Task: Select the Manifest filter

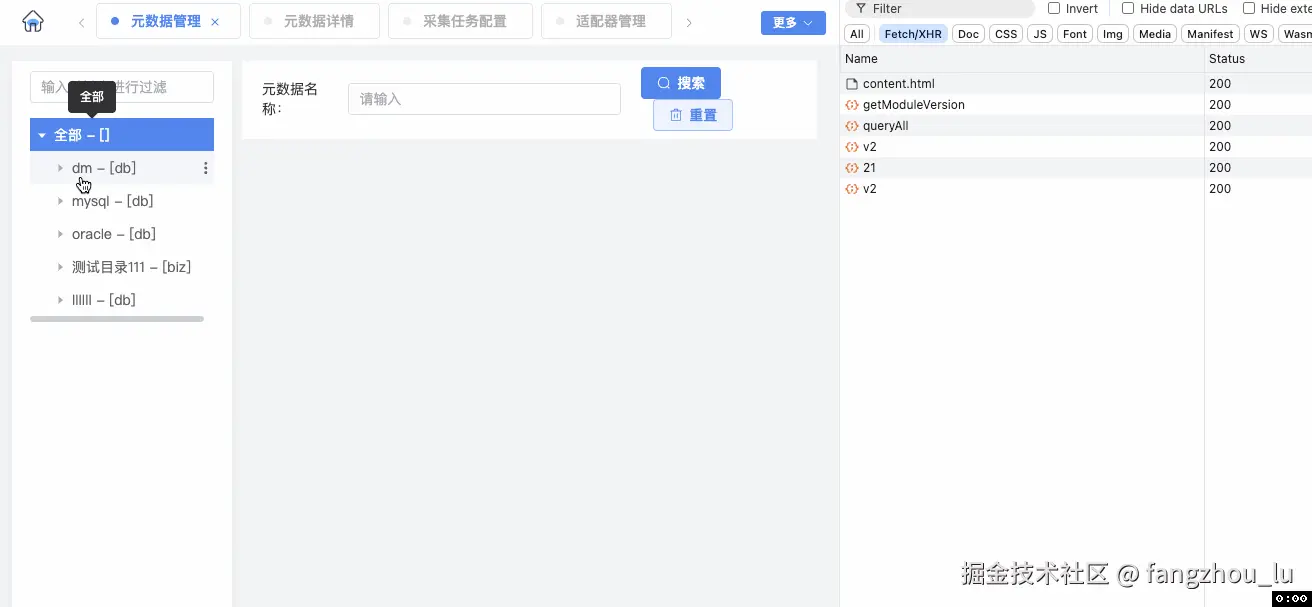Action: click(1210, 34)
